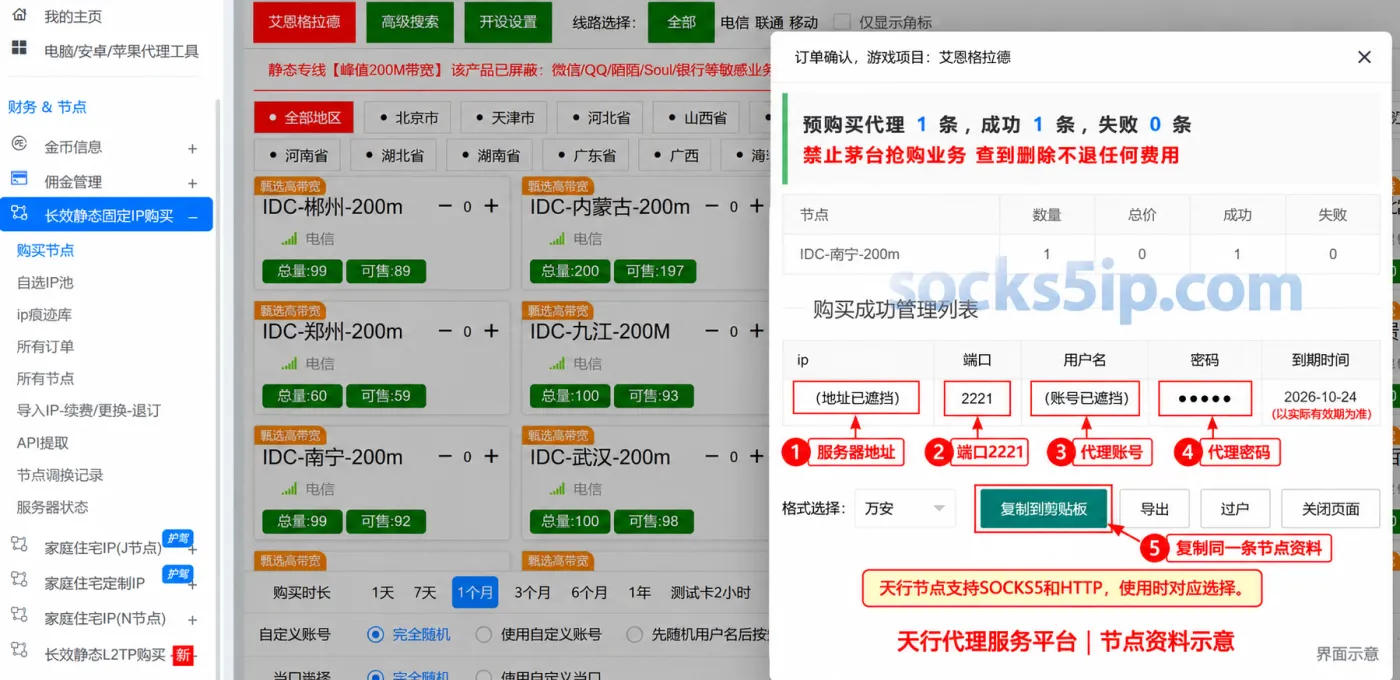The width and height of the screenshot is (1400, 680).
Task: Open the 格式选择 万安 dropdown
Action: click(x=904, y=508)
